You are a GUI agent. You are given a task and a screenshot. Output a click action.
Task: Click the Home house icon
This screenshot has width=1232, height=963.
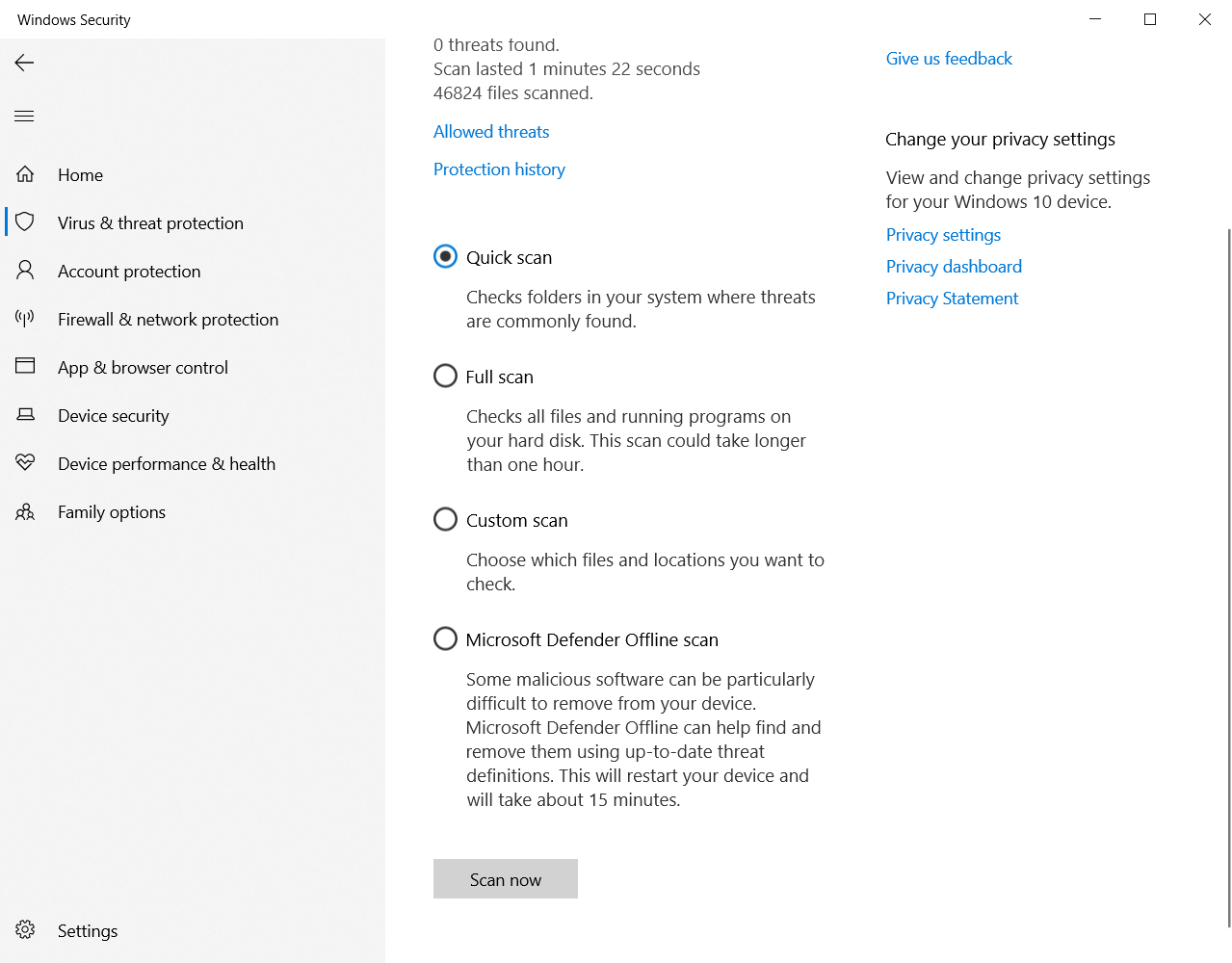25,174
